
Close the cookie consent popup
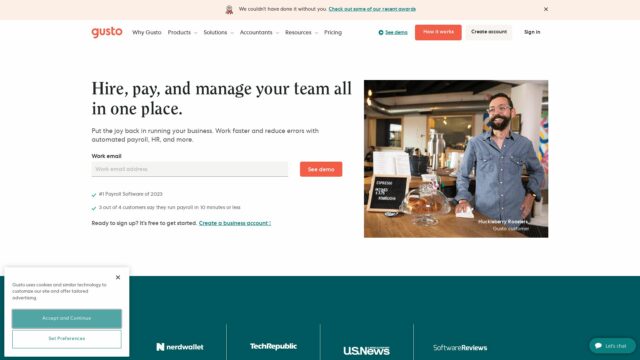118,277
